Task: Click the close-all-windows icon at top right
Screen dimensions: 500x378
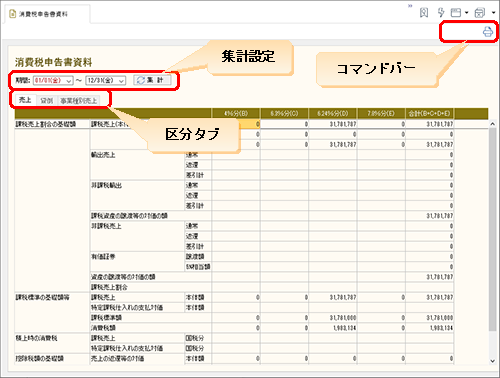Action: click(x=480, y=13)
